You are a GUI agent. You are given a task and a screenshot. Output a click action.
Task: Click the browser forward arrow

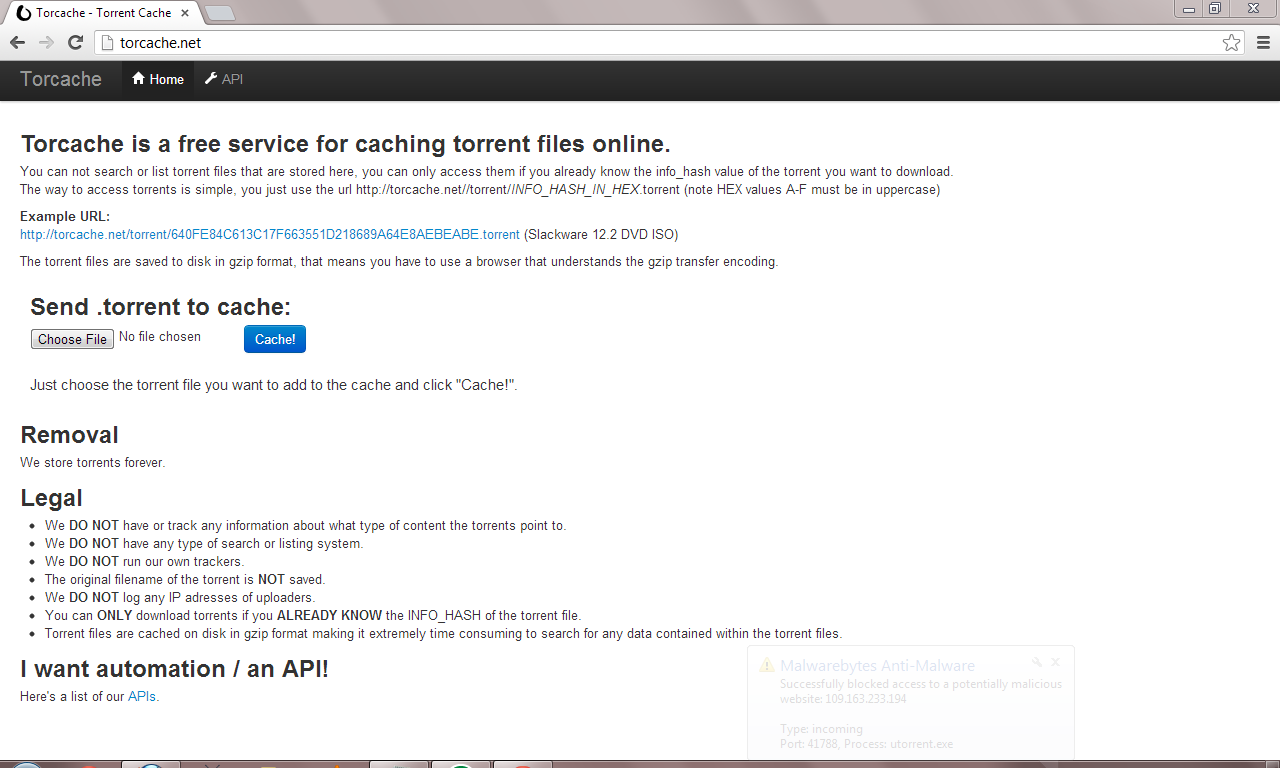(46, 43)
